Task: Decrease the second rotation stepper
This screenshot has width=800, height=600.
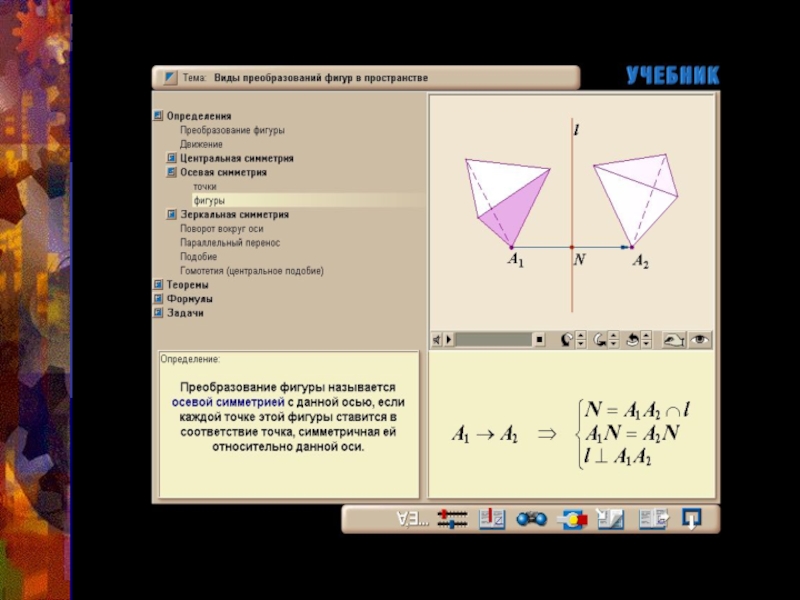Action: [x=614, y=344]
